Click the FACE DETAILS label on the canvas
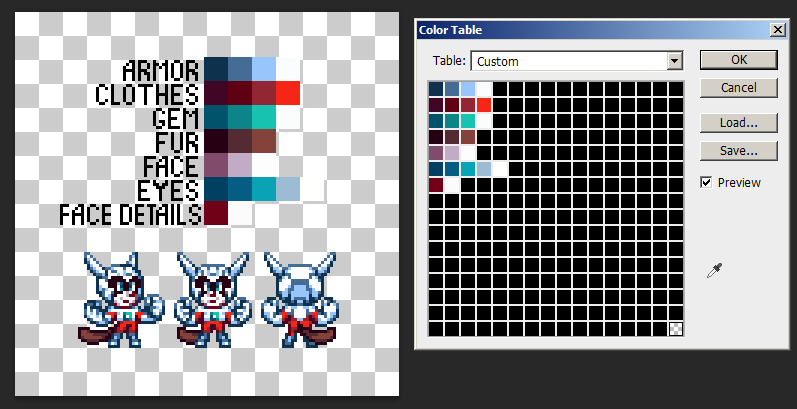797x409 pixels. tap(130, 214)
